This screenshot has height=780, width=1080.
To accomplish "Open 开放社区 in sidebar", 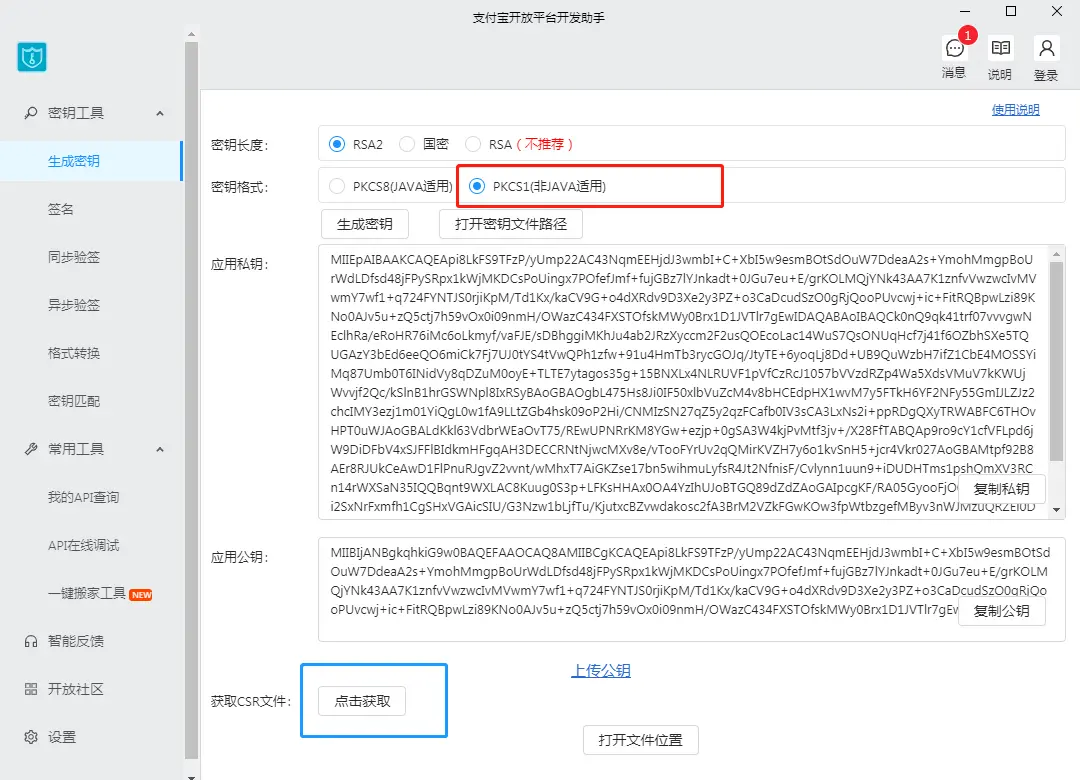I will [76, 689].
